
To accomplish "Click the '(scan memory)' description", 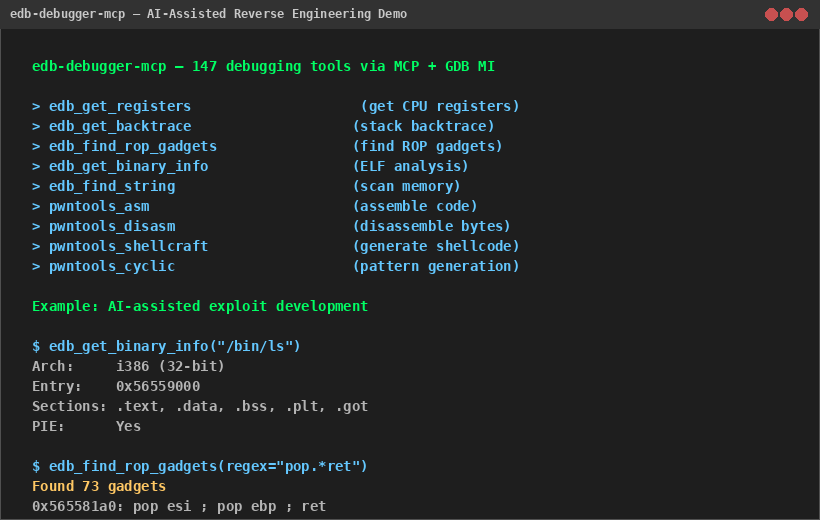I will click(406, 186).
